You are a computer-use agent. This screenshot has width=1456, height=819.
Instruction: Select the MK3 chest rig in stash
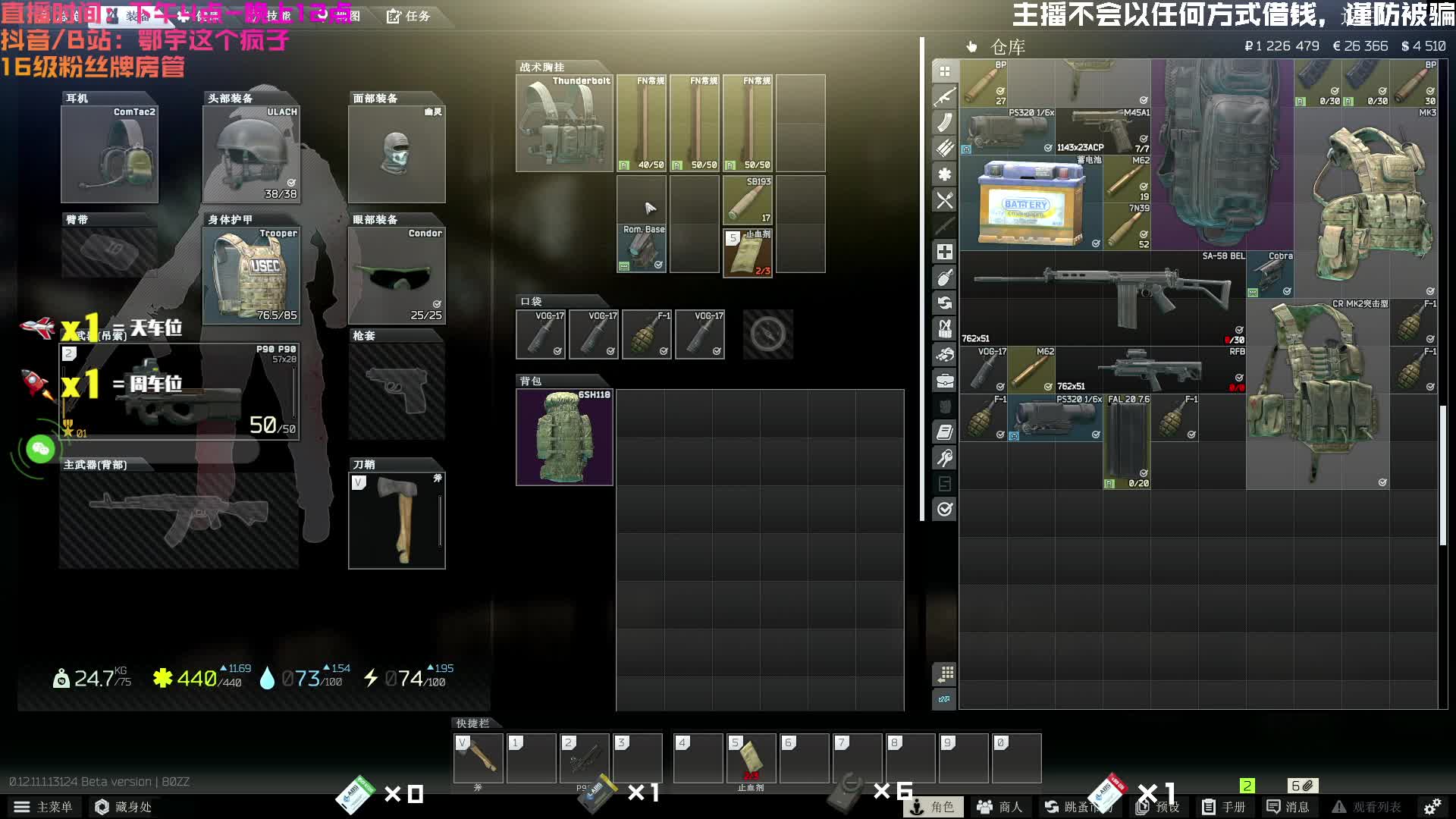1366,202
